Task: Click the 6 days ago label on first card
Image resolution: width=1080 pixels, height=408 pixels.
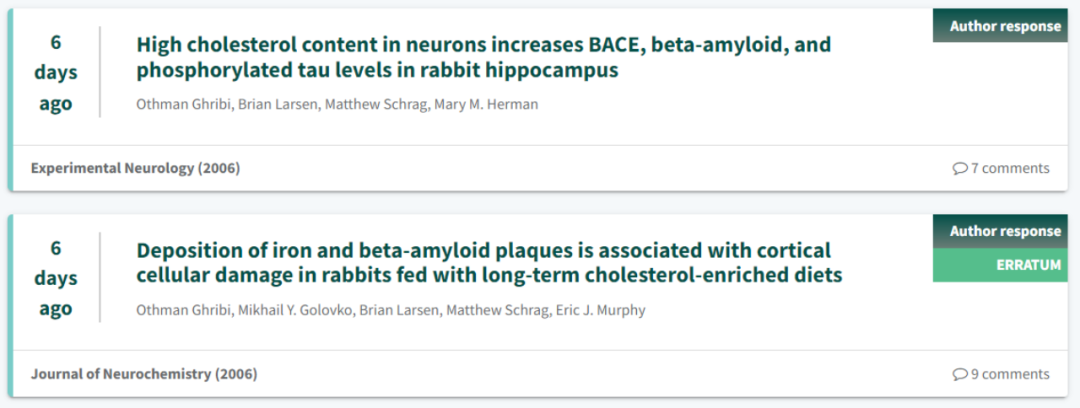Action: (56, 73)
